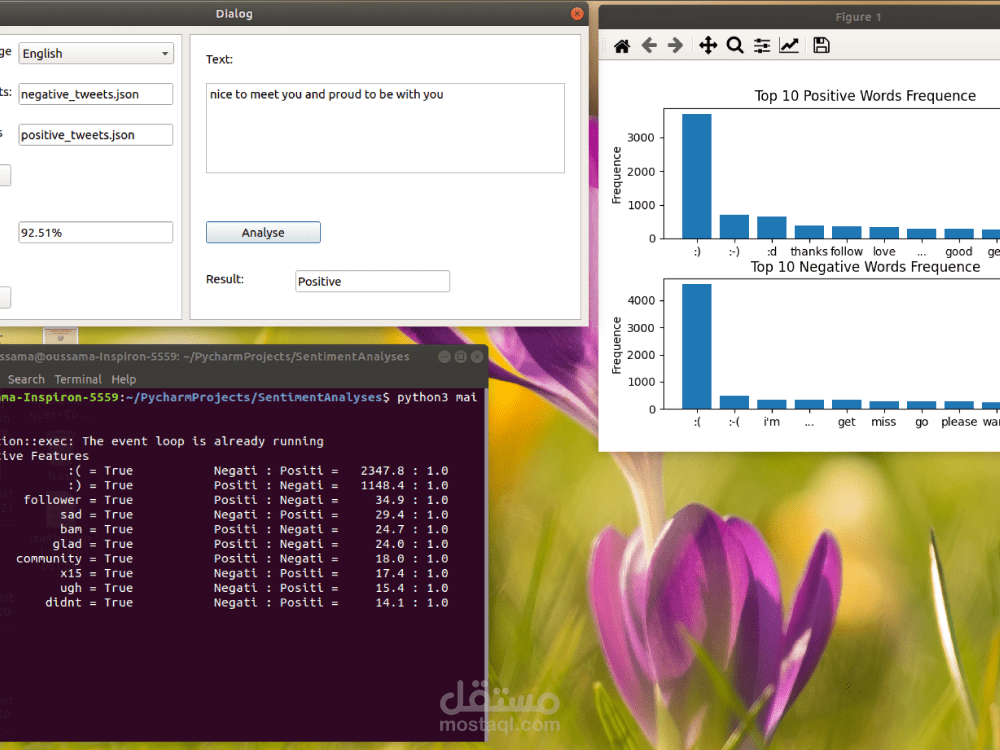
Task: Select the Result field showing Positive
Action: [x=372, y=281]
